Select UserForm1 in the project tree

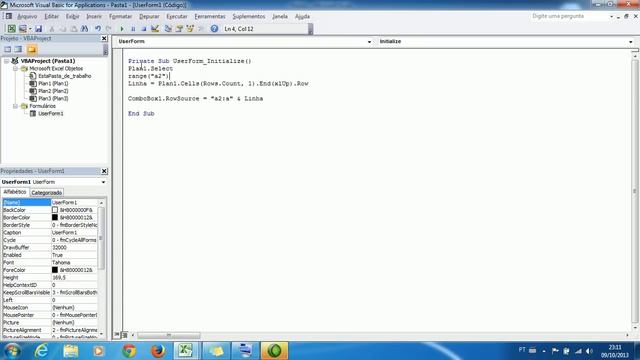click(51, 113)
